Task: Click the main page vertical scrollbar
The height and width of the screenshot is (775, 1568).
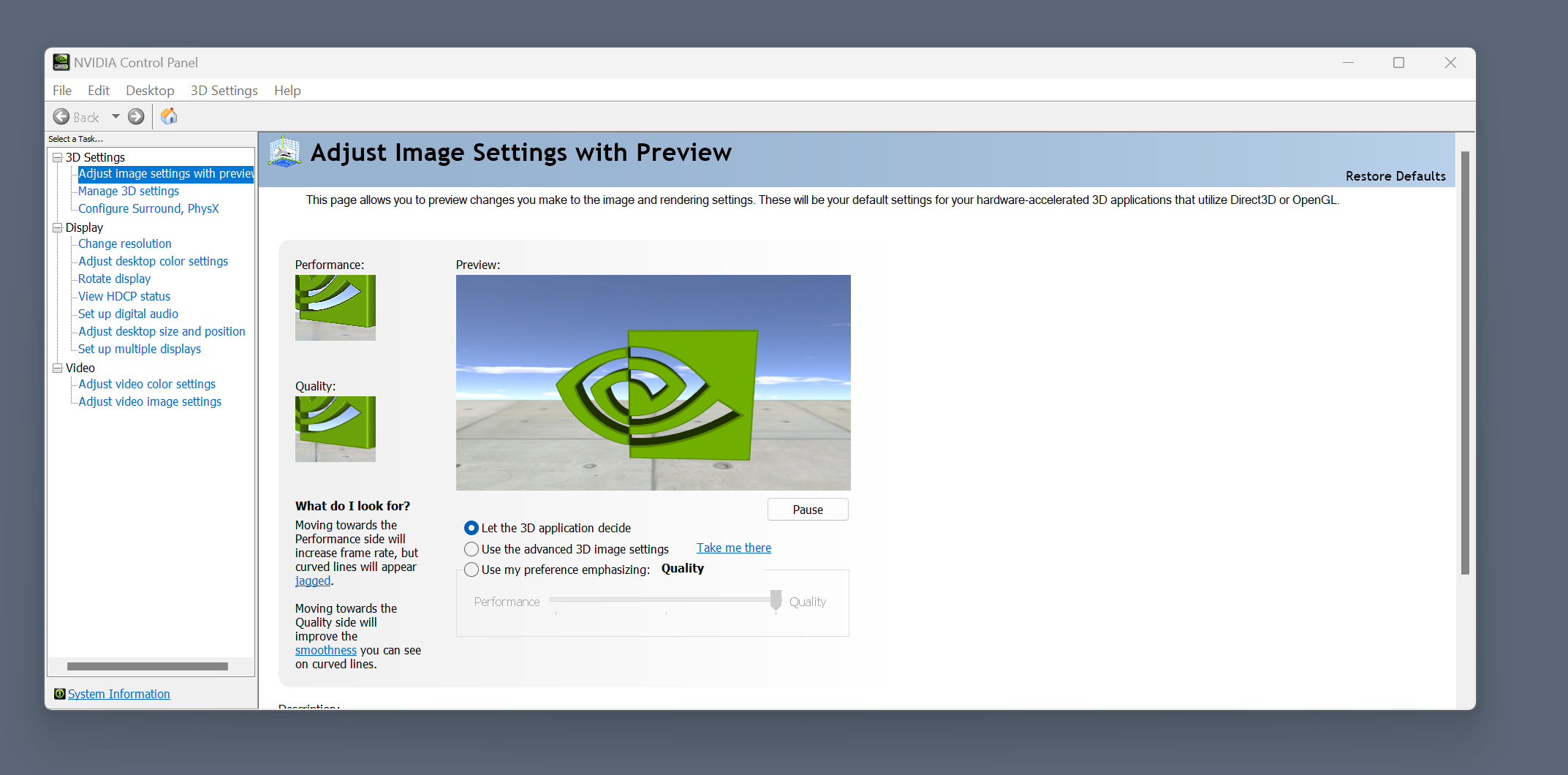Action: point(1465,363)
